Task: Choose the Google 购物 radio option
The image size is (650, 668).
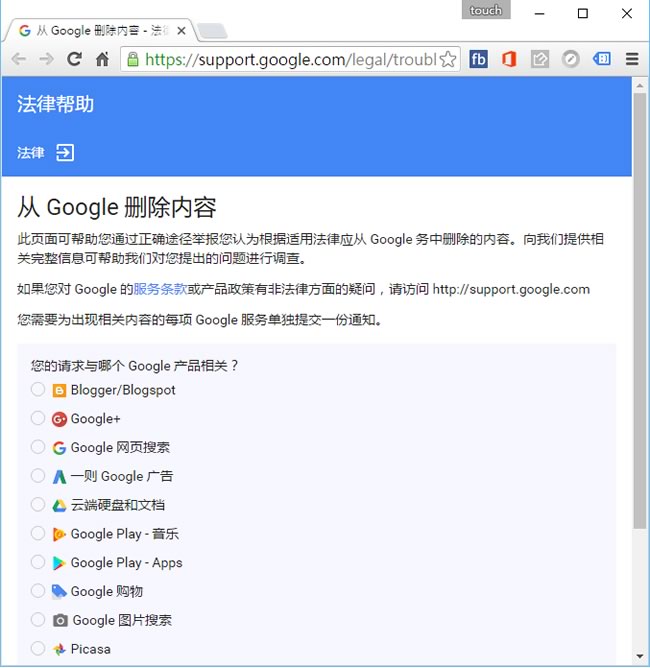Action: [x=38, y=591]
